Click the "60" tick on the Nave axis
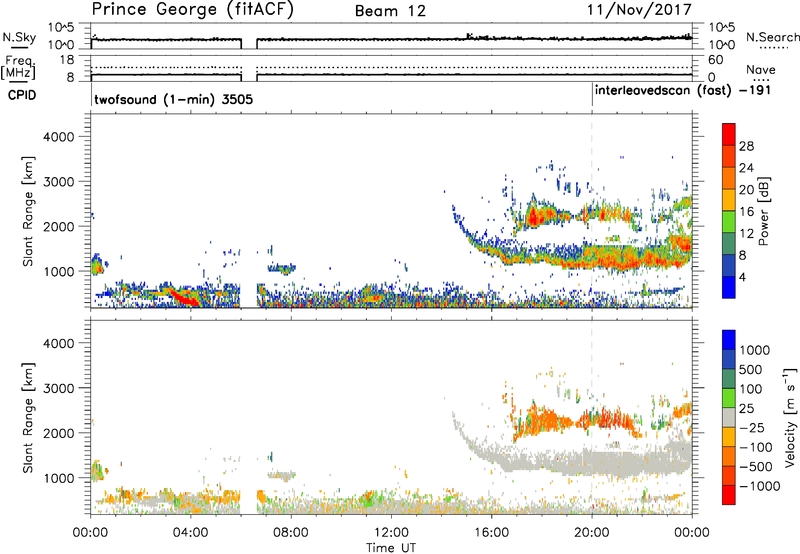Screen dimensions: 800x554 click(x=715, y=60)
